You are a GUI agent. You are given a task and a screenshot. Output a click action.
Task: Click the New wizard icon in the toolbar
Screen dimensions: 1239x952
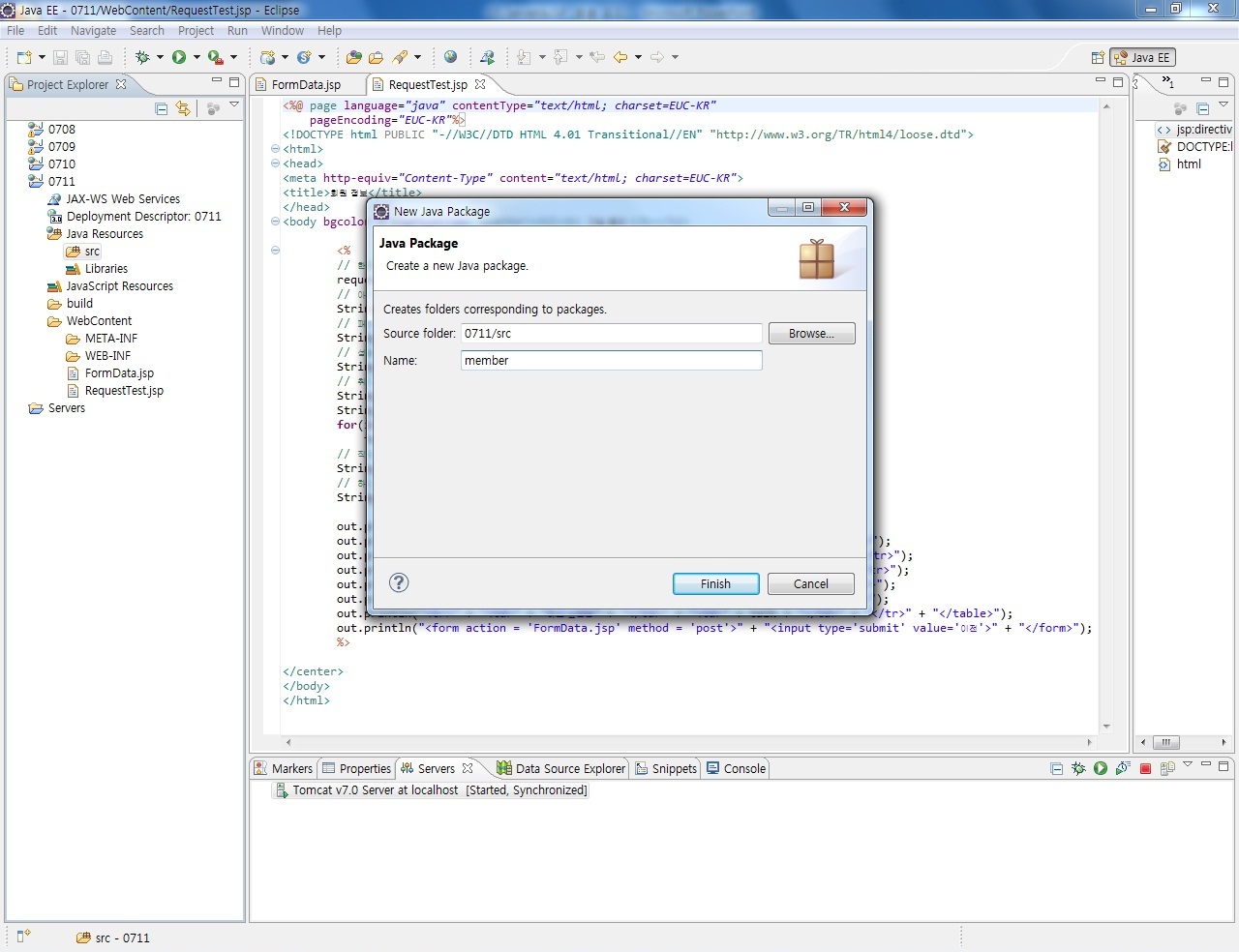24,57
